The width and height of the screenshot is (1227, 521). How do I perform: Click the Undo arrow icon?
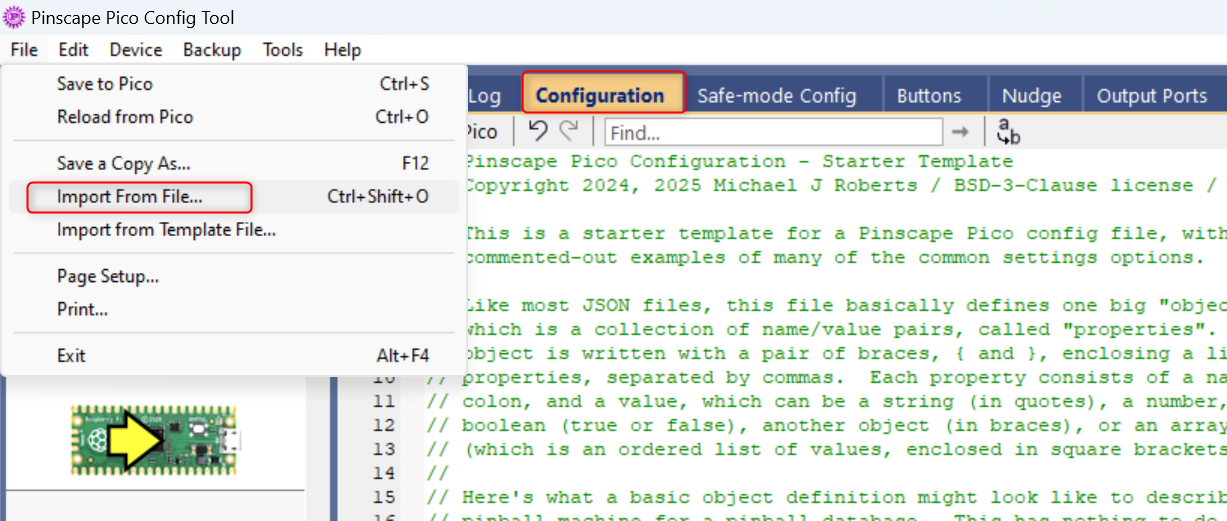pyautogui.click(x=539, y=131)
